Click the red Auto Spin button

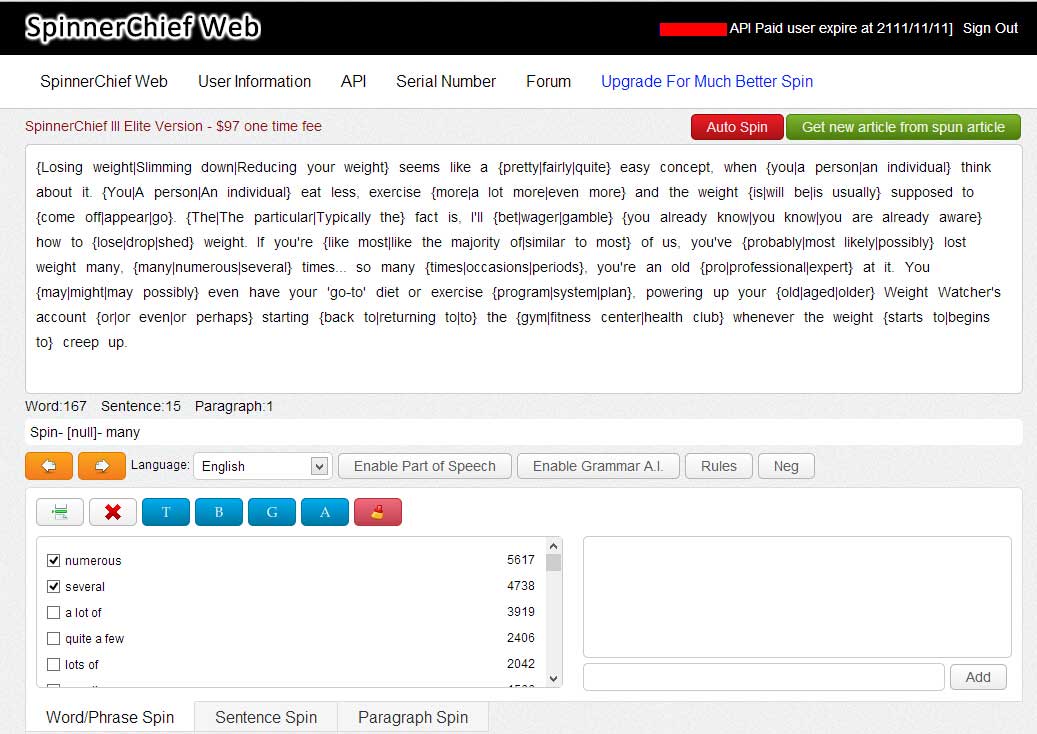click(737, 127)
